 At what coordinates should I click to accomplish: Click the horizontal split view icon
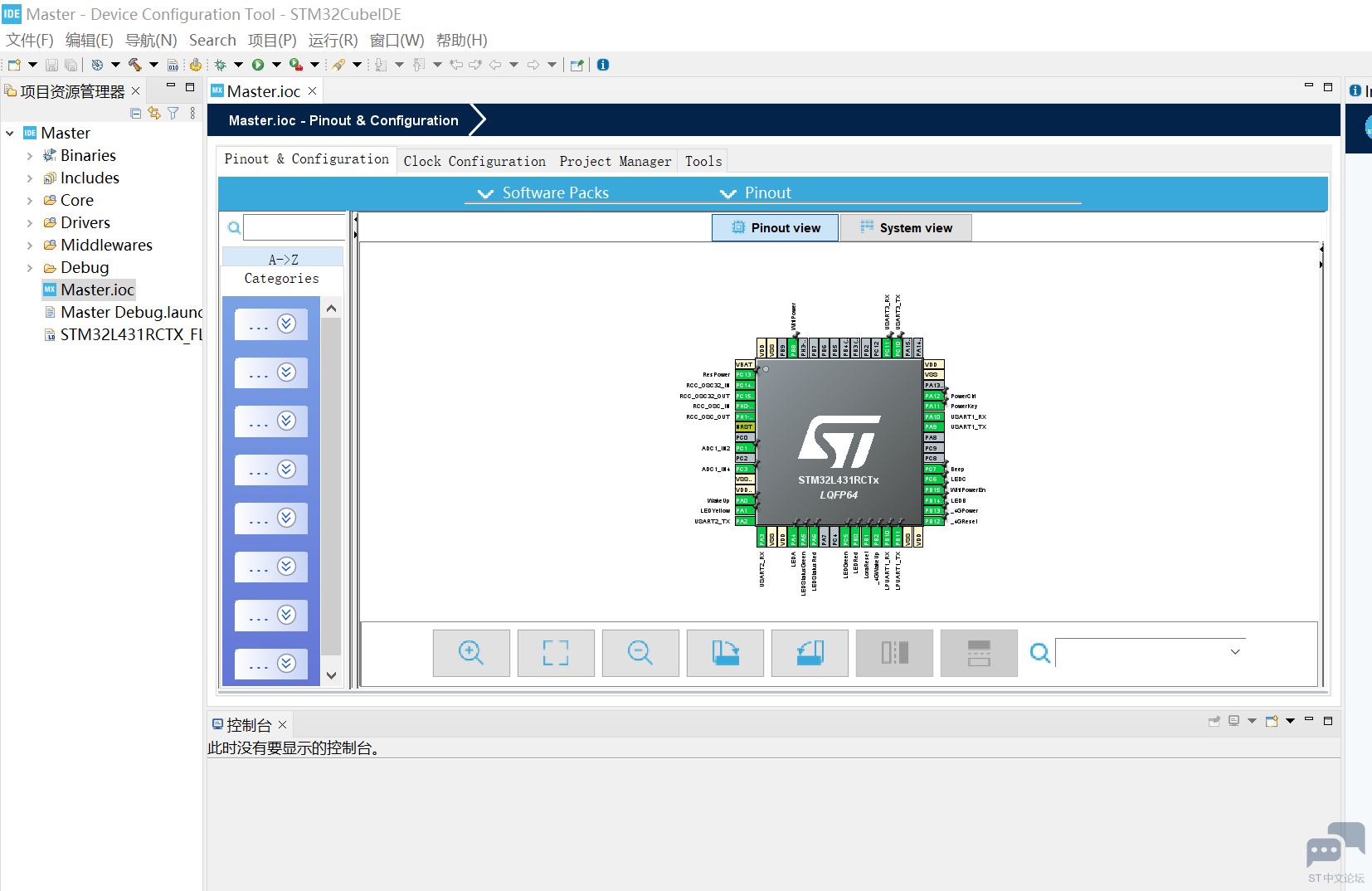(x=979, y=653)
